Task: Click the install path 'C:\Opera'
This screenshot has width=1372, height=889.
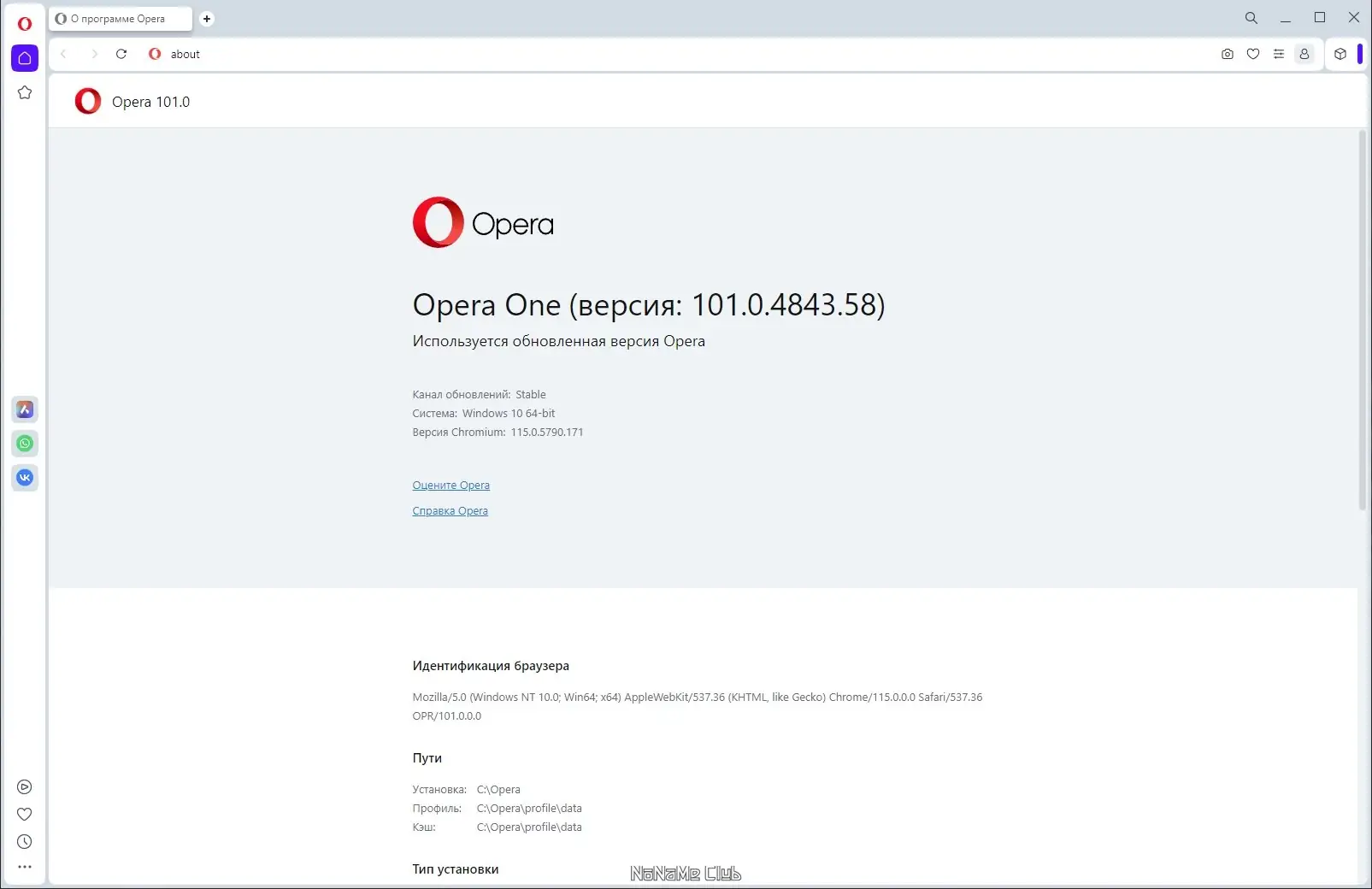Action: pyautogui.click(x=498, y=790)
